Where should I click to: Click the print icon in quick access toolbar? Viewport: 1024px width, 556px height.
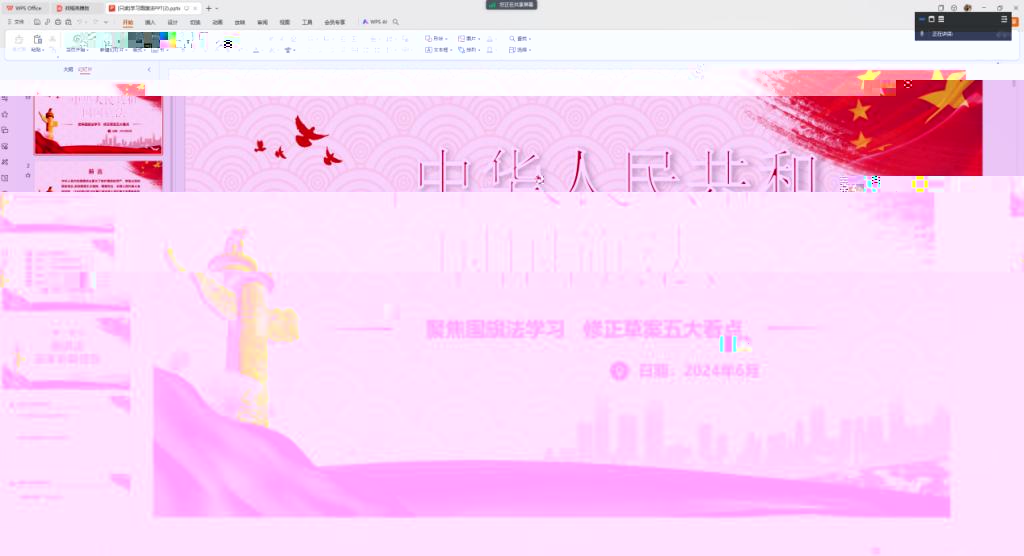coord(58,21)
